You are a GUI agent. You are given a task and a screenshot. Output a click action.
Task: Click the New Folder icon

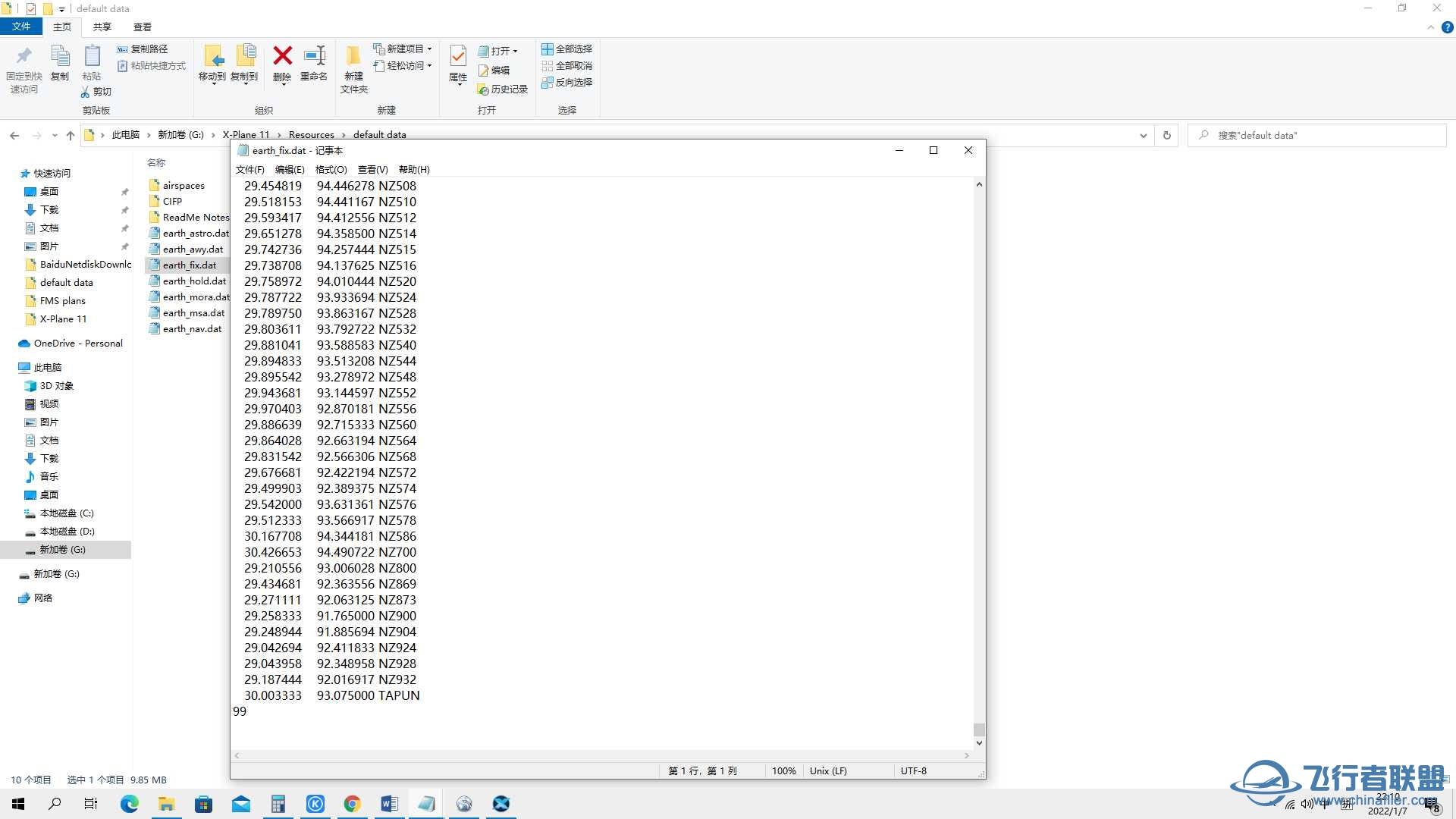tap(353, 57)
